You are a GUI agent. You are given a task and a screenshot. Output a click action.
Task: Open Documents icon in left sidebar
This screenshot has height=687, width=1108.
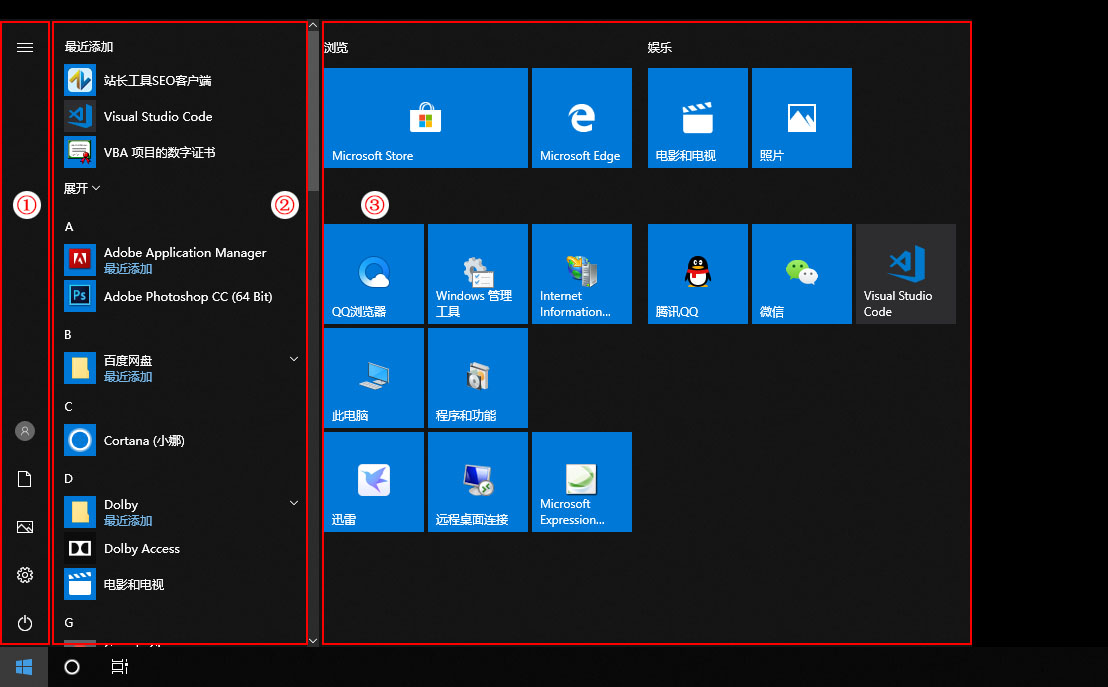click(25, 479)
